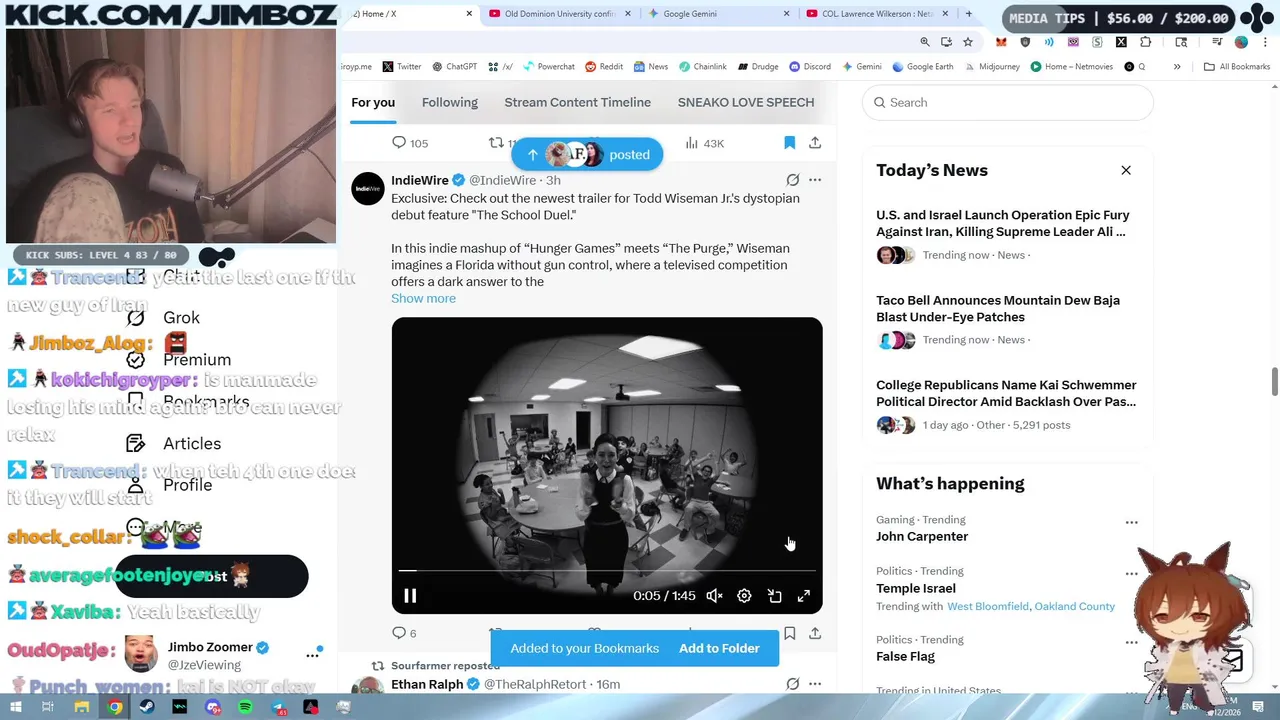Expand hidden bookmarks overflow chevron
This screenshot has width=1280, height=720.
[1177, 66]
